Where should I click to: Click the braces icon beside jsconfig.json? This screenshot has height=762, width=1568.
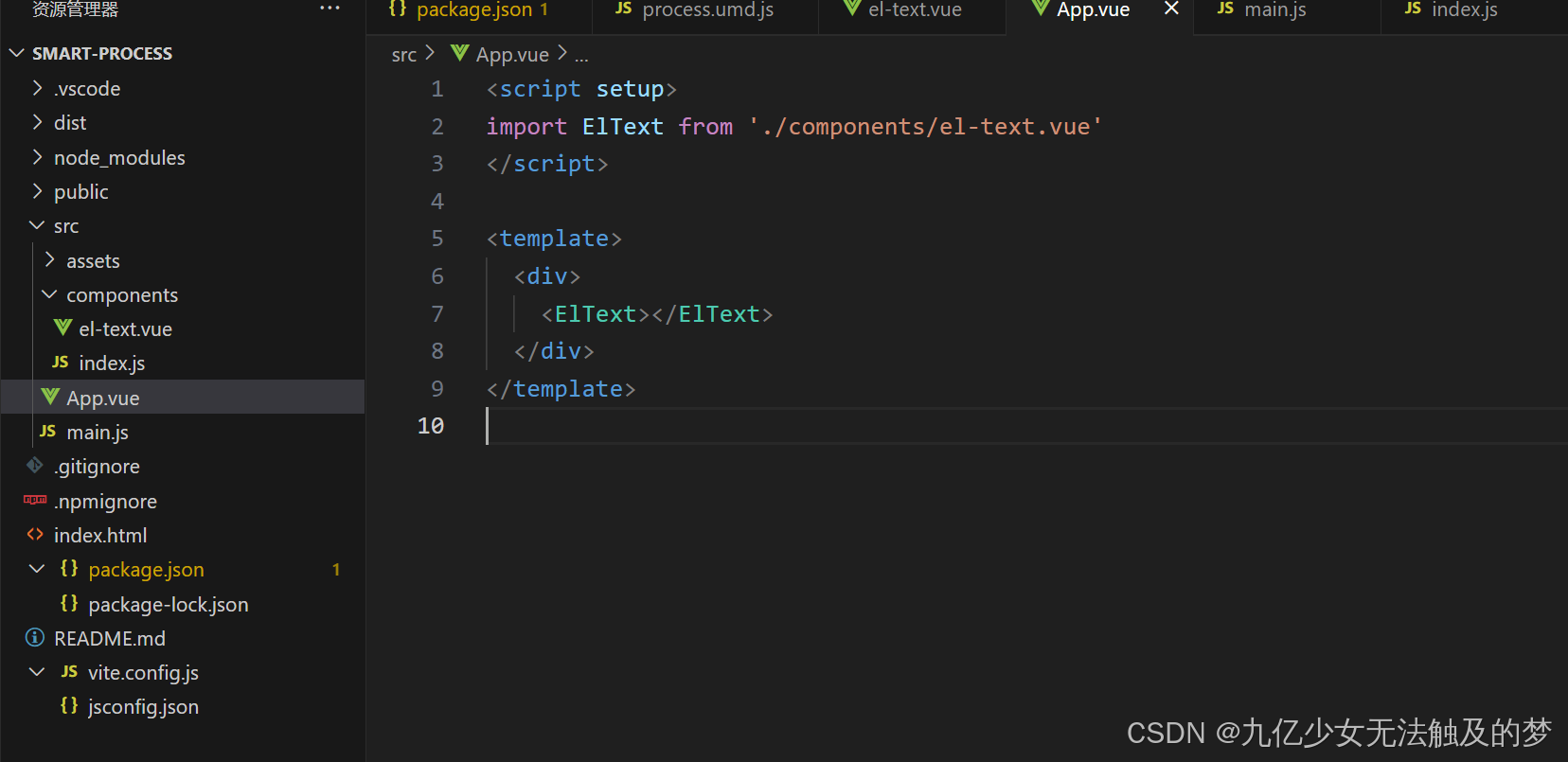coord(69,705)
